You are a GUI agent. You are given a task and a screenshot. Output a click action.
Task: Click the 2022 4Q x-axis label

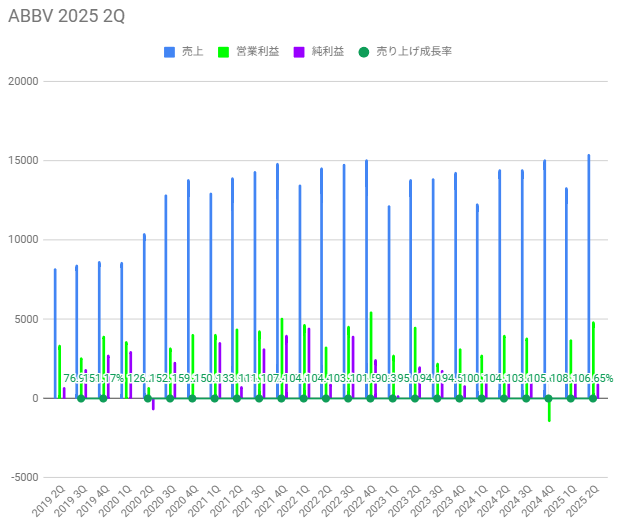tap(360, 501)
